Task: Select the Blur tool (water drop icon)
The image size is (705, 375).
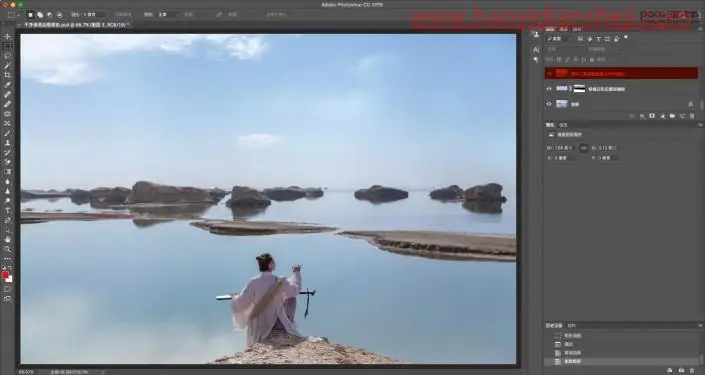Action: [x=7, y=182]
